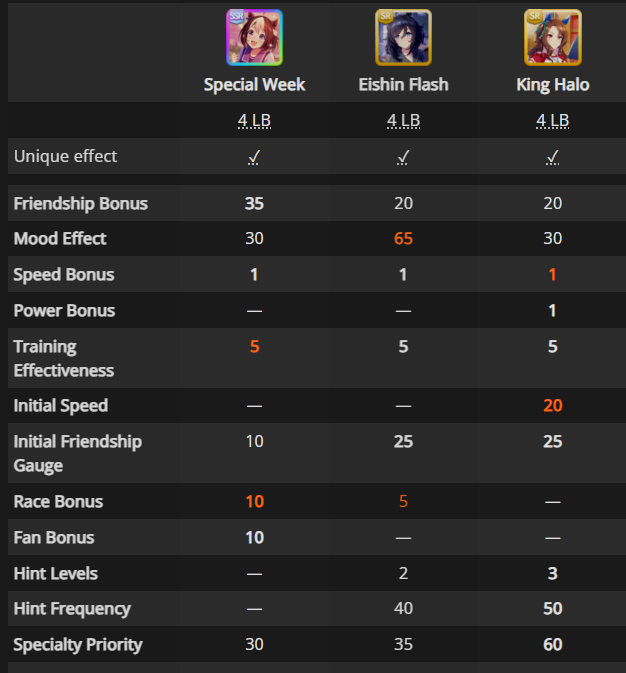Open the King Halo SR card icon
This screenshot has width=626, height=673.
click(553, 37)
